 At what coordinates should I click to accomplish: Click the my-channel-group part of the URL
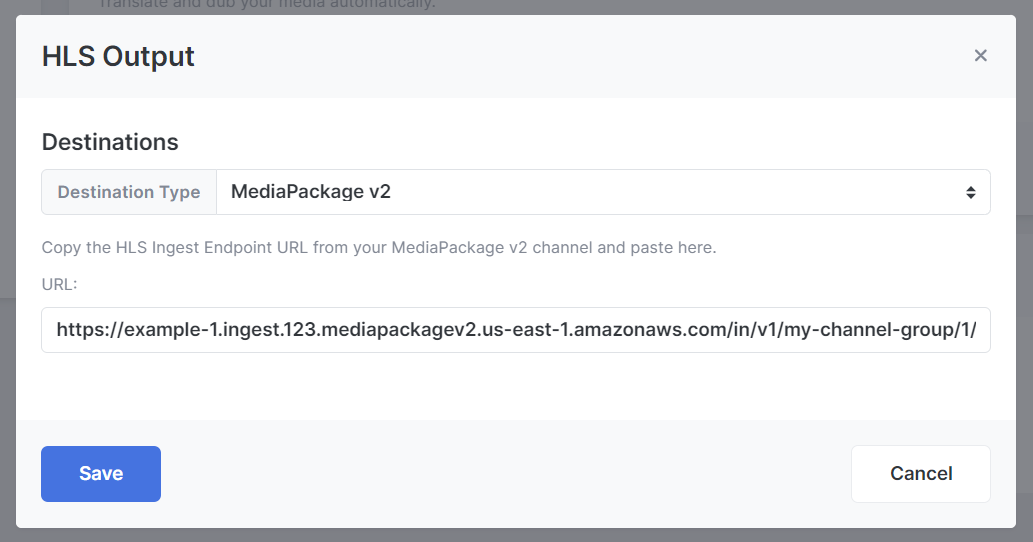point(864,329)
